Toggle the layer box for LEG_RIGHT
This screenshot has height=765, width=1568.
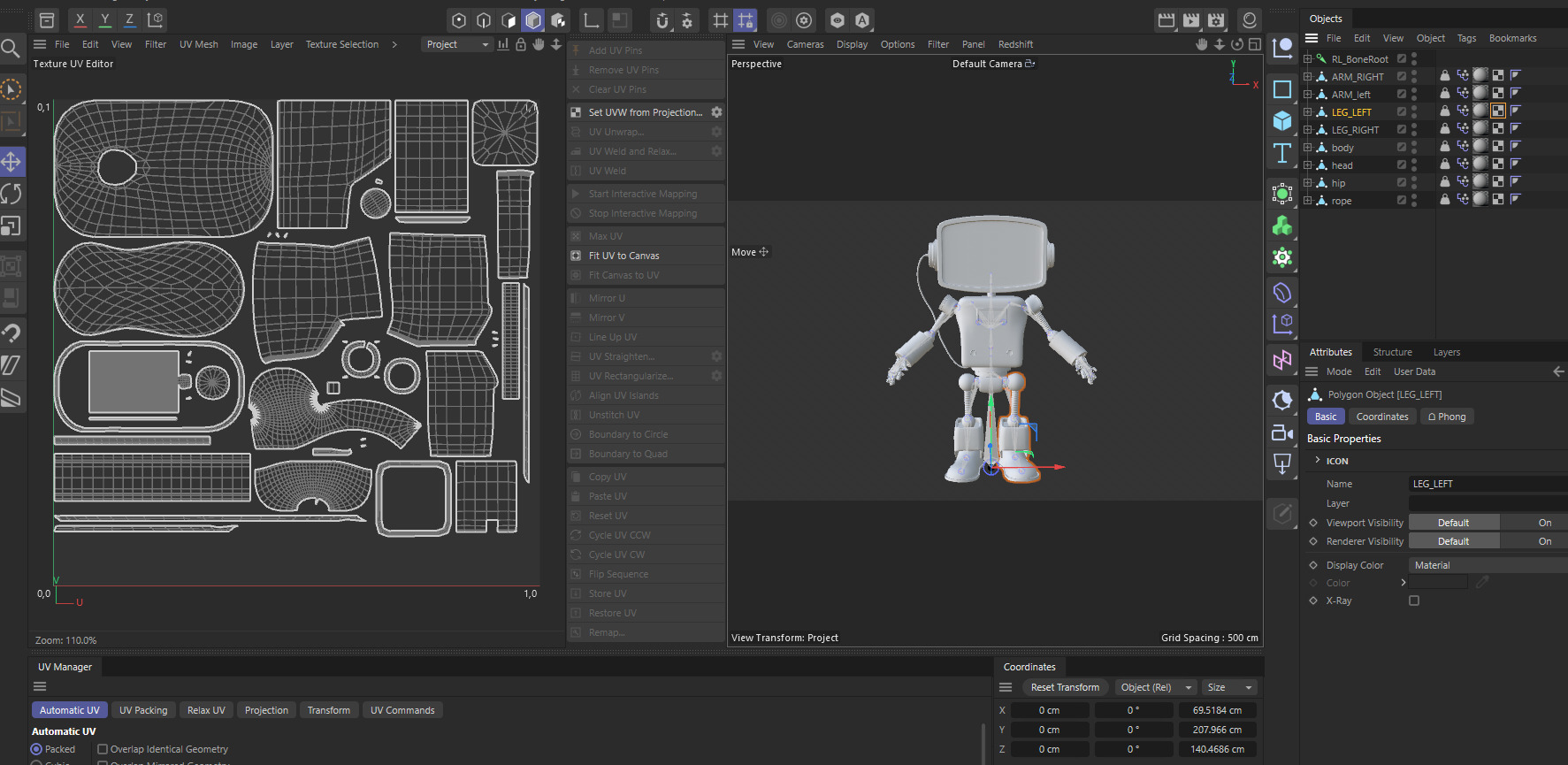[x=1401, y=130]
